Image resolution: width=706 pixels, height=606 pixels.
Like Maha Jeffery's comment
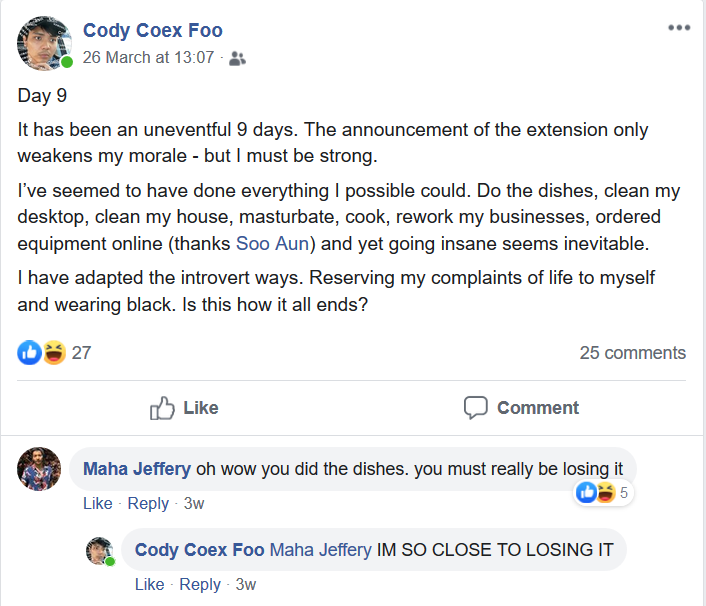[x=97, y=503]
